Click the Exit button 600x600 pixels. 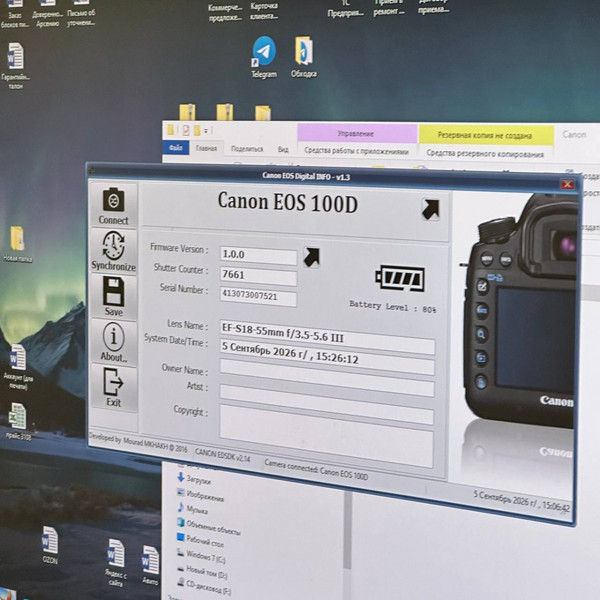coord(114,387)
